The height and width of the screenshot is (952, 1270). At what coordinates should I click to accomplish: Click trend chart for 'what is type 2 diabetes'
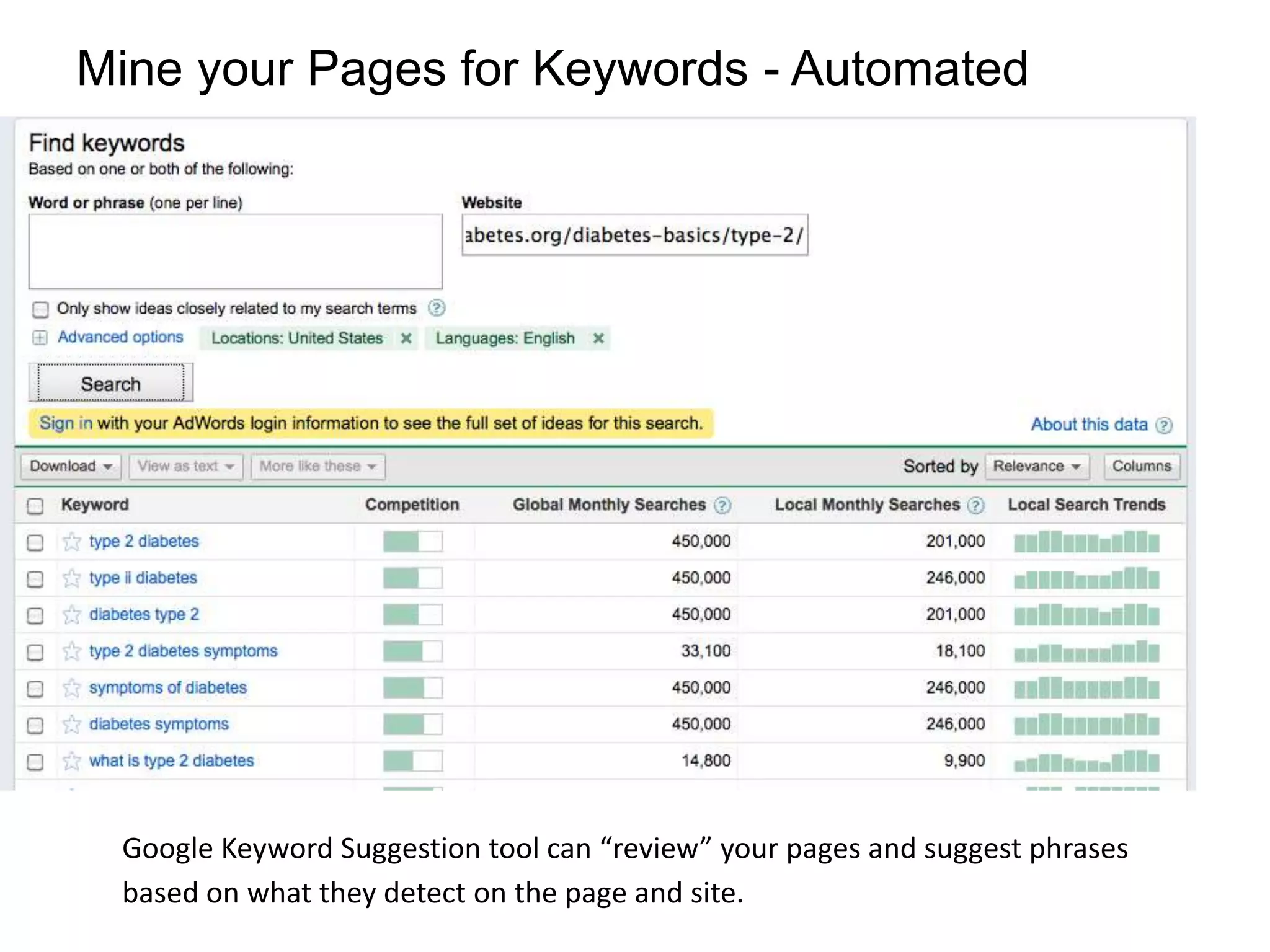1086,761
